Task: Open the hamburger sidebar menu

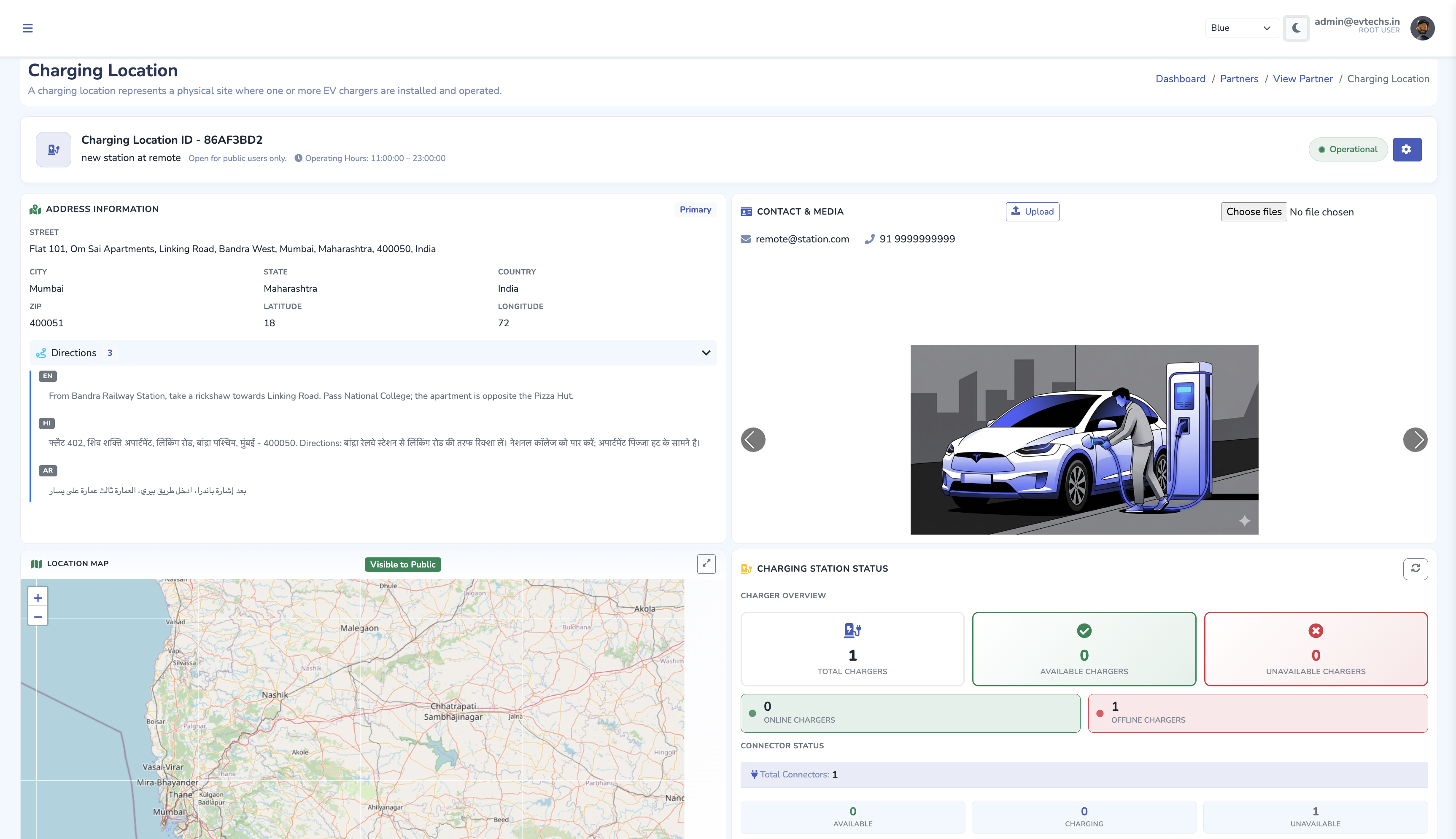Action: click(27, 28)
